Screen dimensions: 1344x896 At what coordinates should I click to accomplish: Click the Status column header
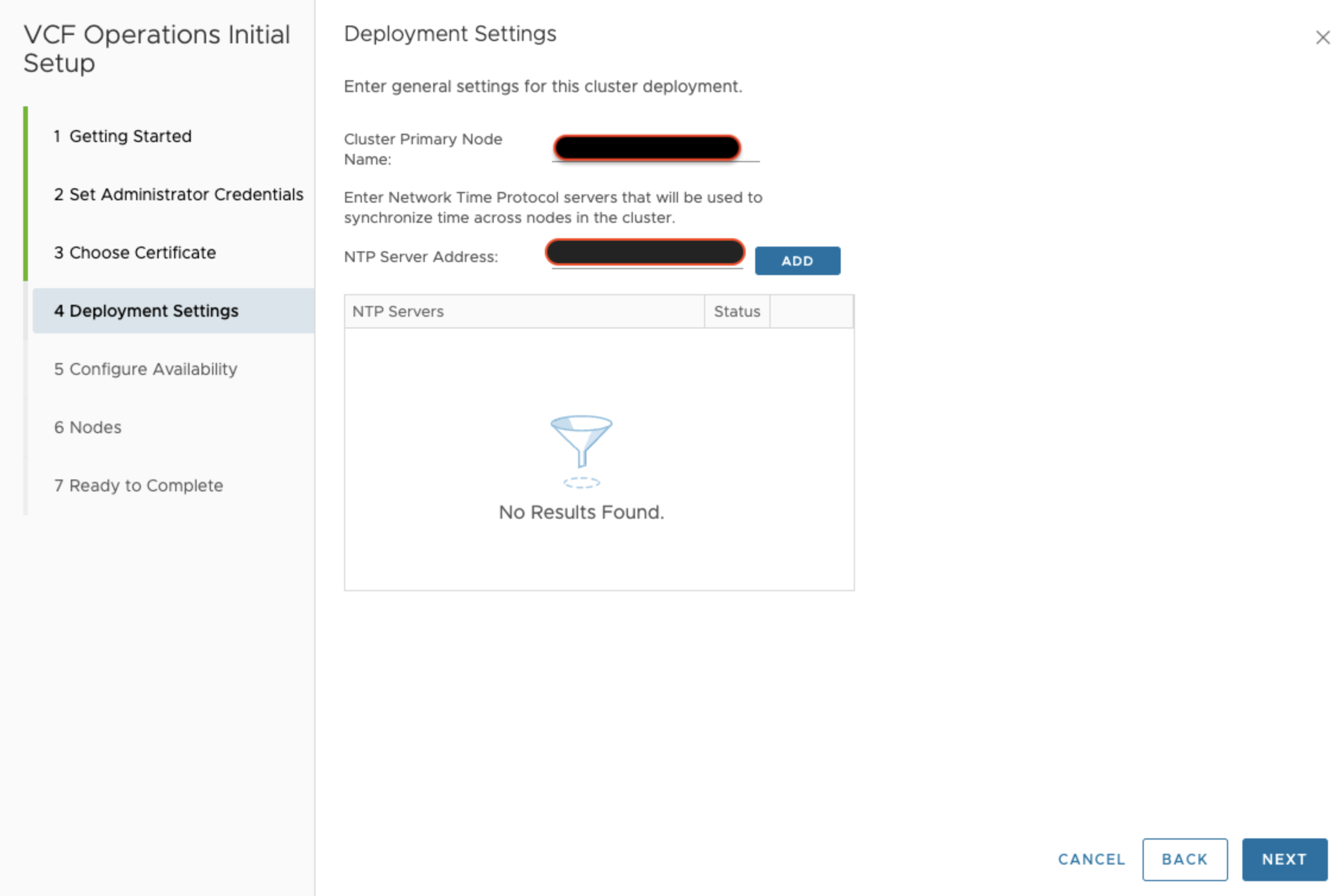[737, 311]
